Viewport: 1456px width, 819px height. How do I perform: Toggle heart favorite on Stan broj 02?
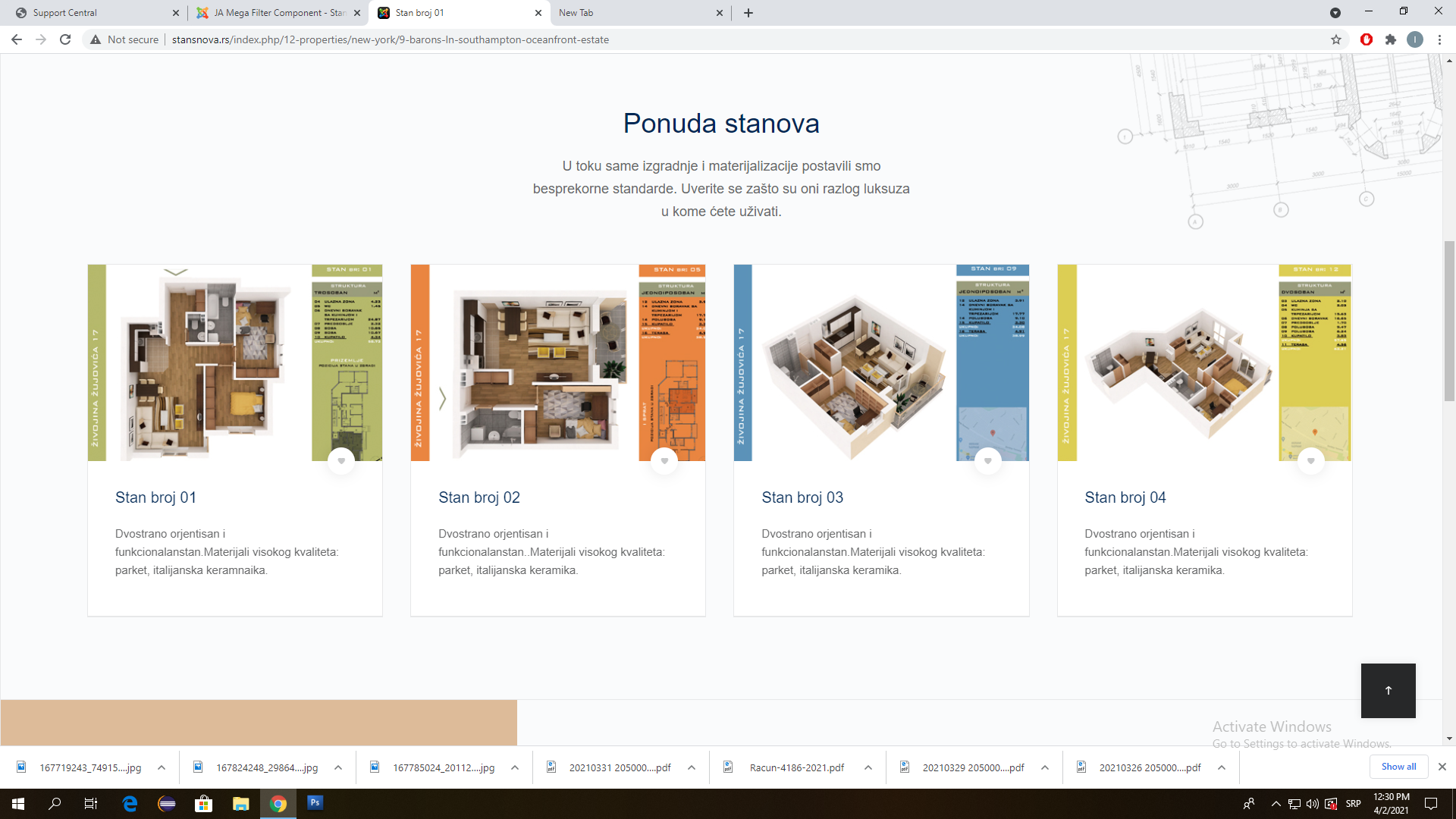coord(664,460)
